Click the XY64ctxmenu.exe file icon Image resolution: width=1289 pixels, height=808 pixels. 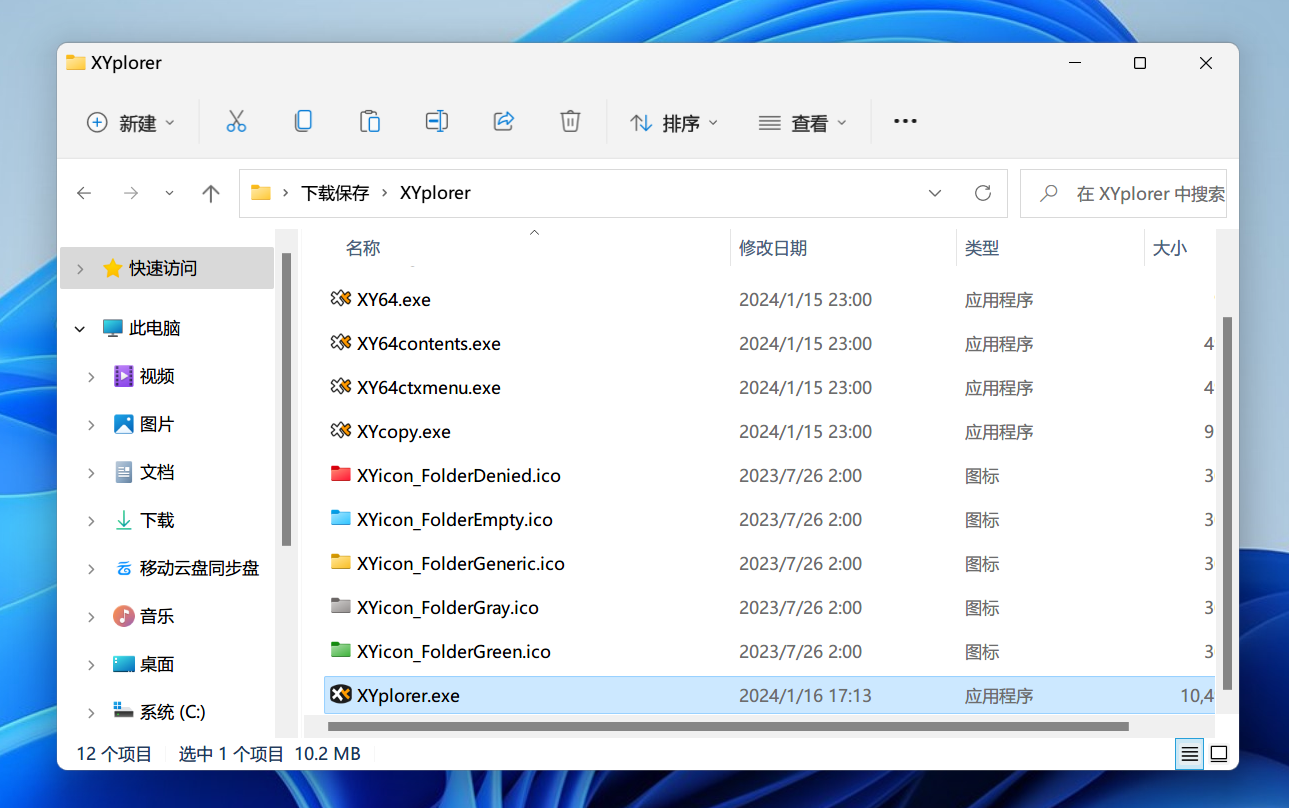click(340, 386)
